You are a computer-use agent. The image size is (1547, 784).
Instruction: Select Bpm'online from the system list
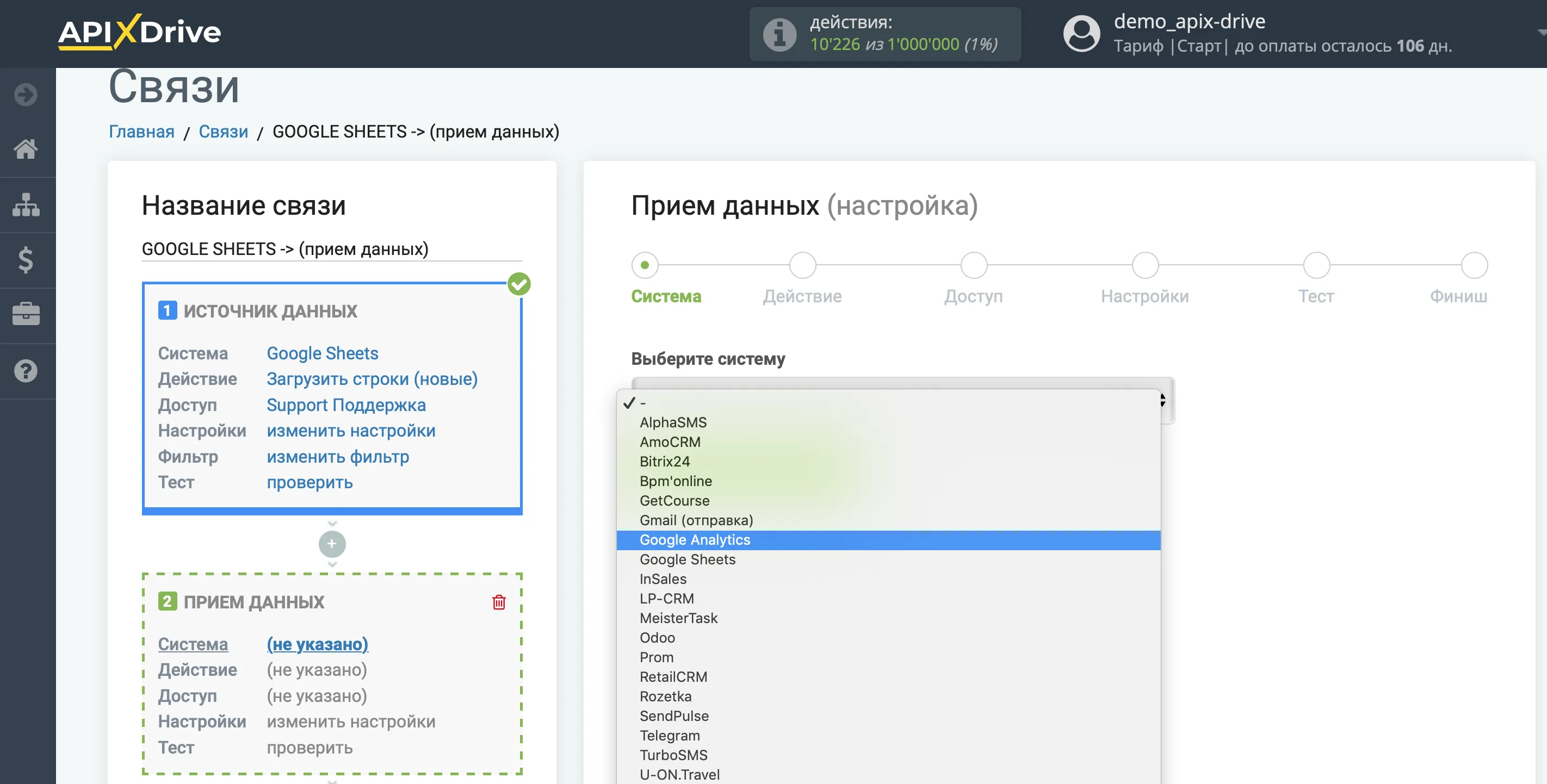(888, 481)
